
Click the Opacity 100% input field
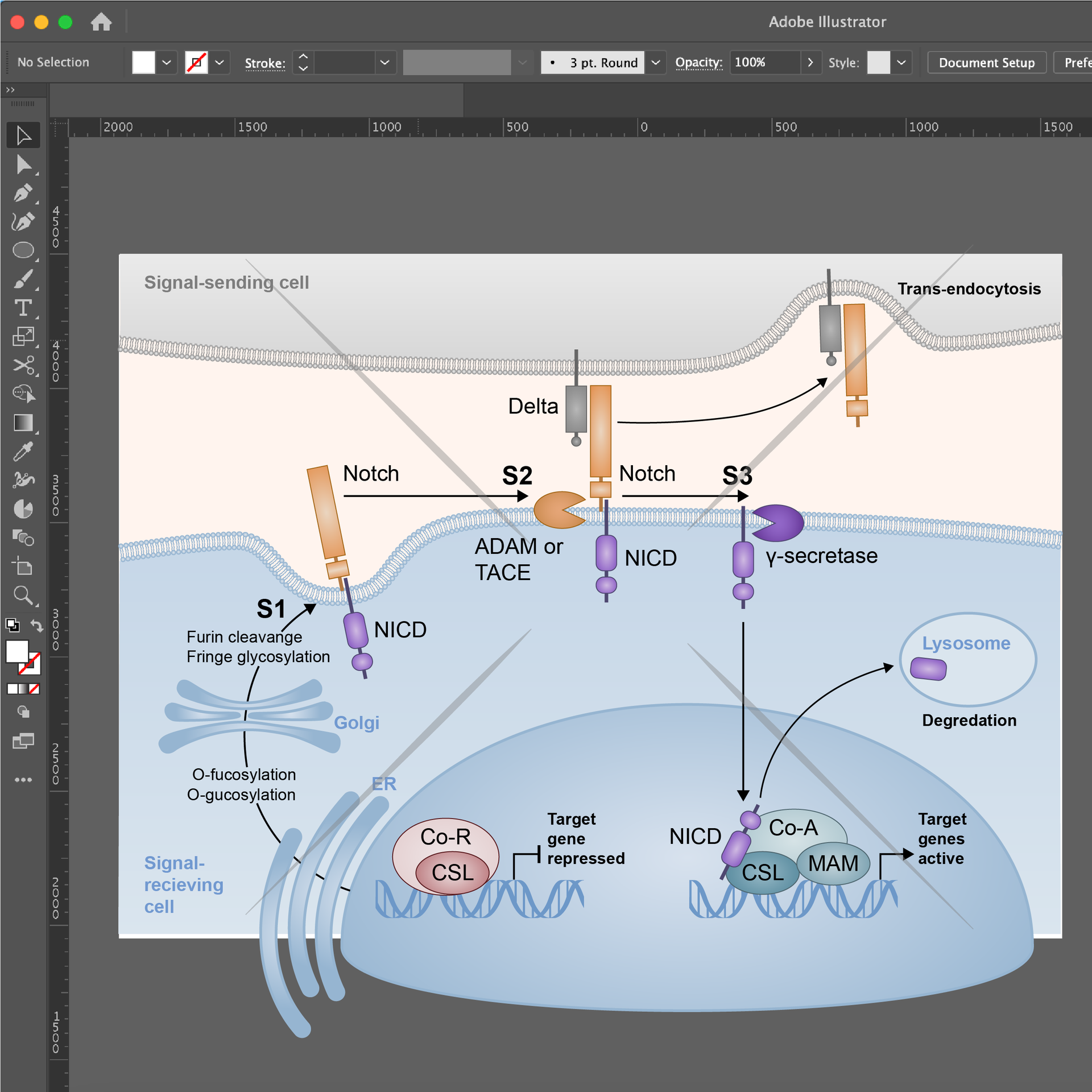tap(763, 63)
